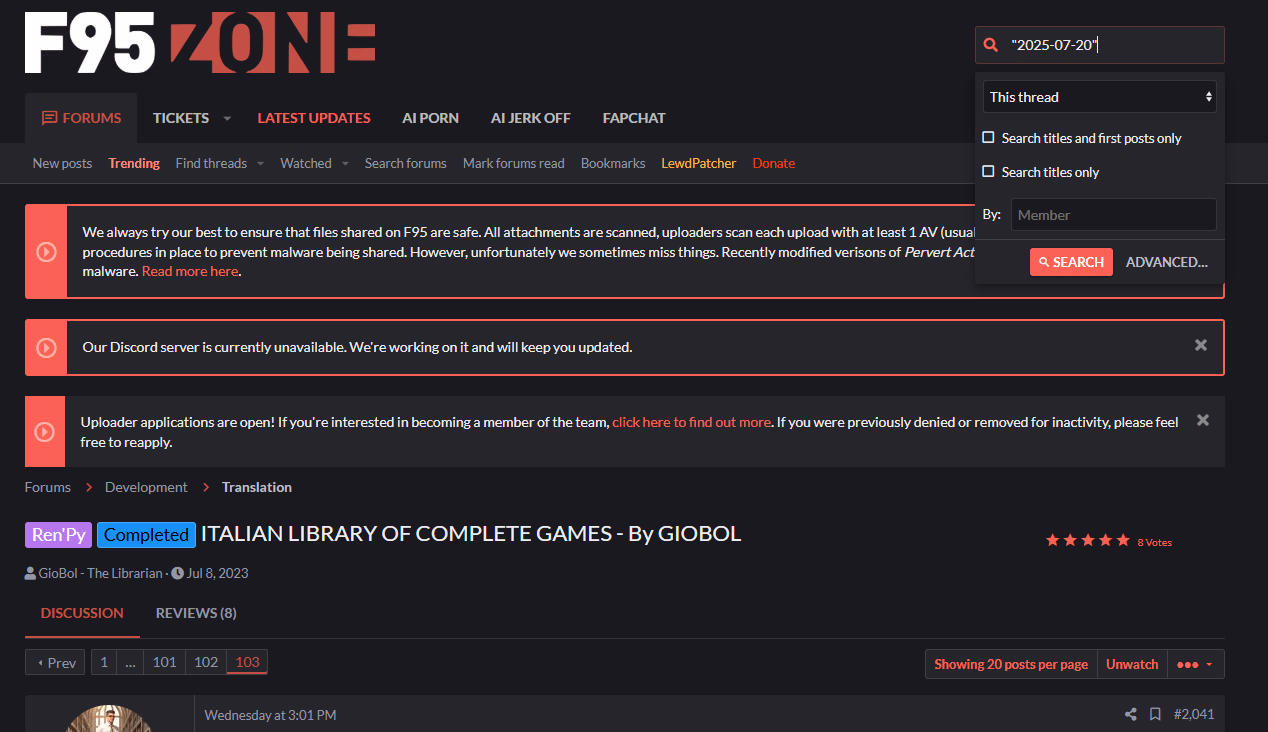Dismiss the Discord server unavailable notice
This screenshot has width=1268, height=732.
pos(1200,345)
